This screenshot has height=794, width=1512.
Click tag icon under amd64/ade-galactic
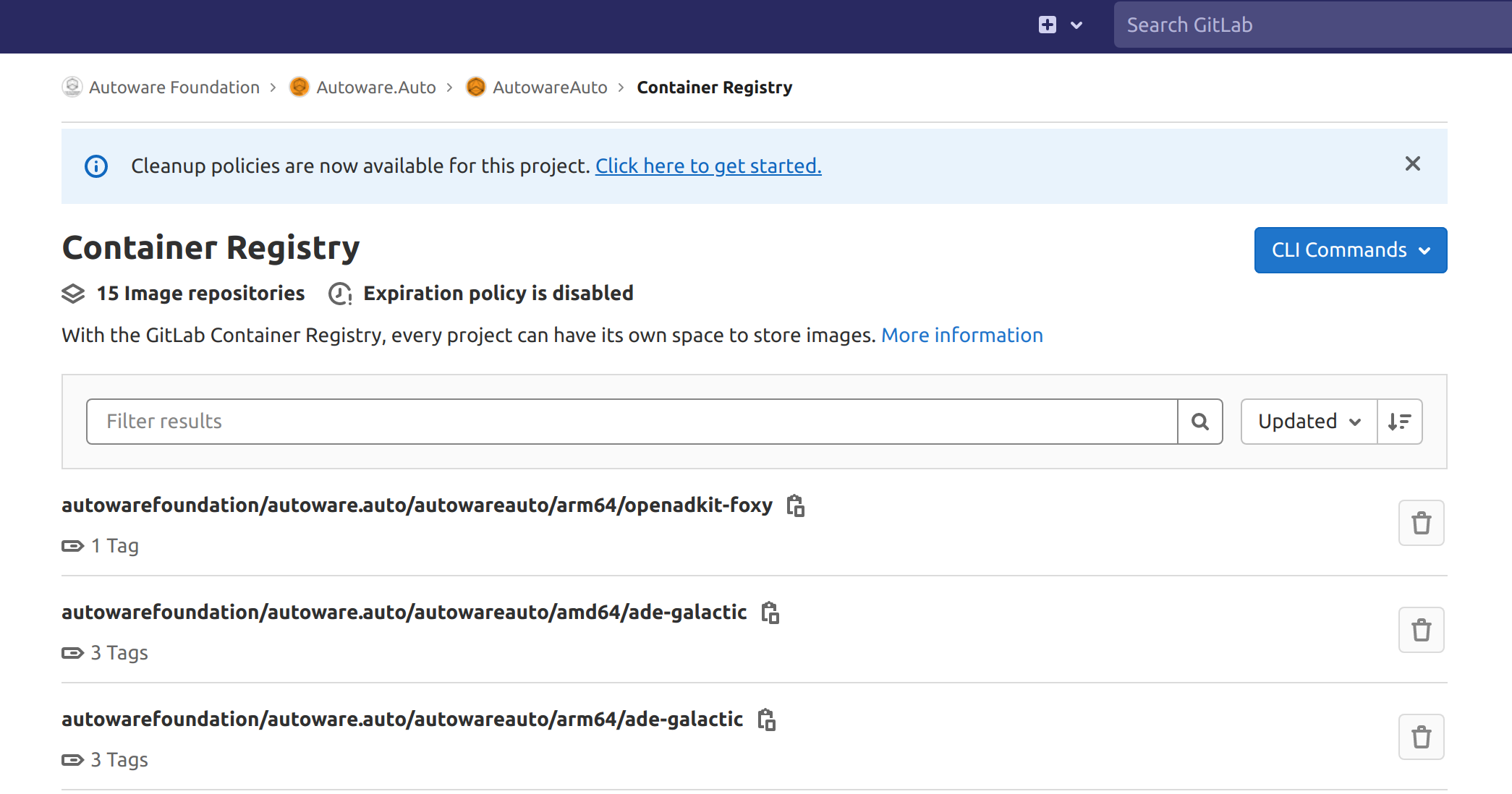pos(72,653)
